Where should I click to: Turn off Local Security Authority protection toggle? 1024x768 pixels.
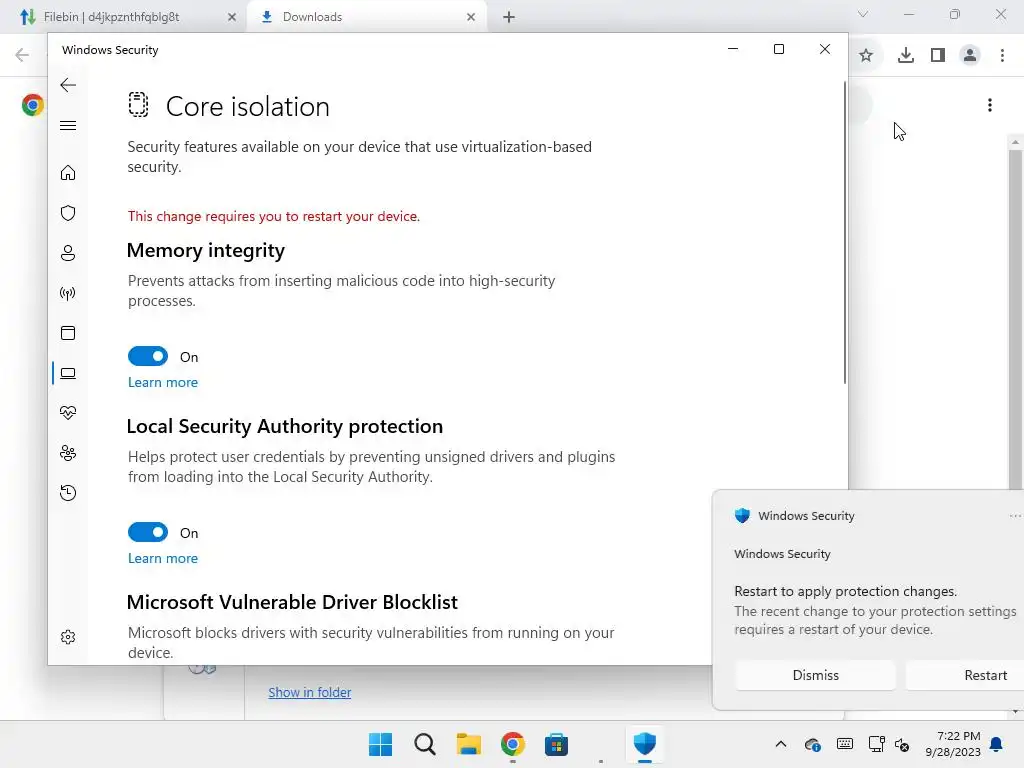pyautogui.click(x=148, y=532)
